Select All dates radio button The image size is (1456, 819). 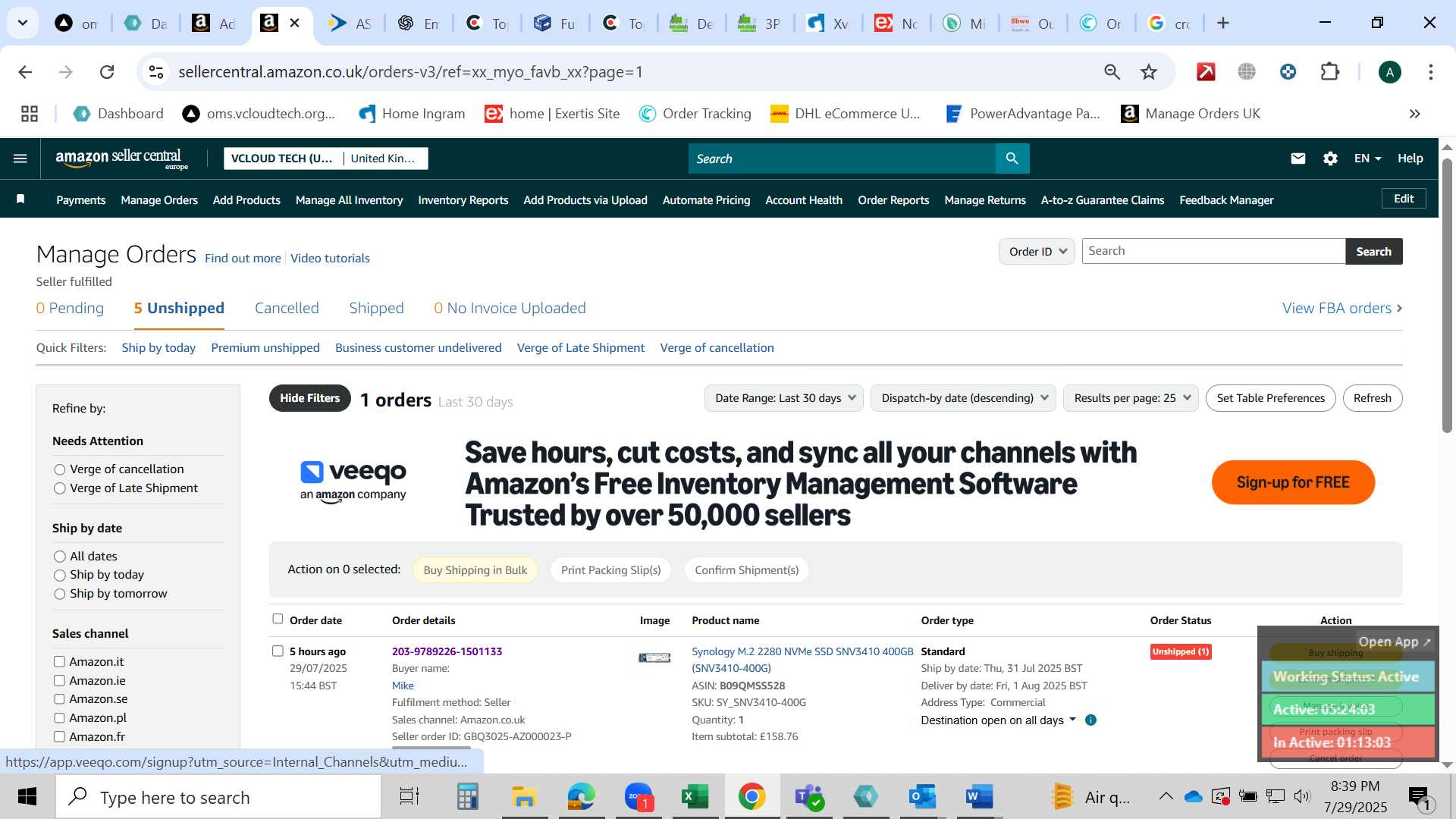point(60,557)
